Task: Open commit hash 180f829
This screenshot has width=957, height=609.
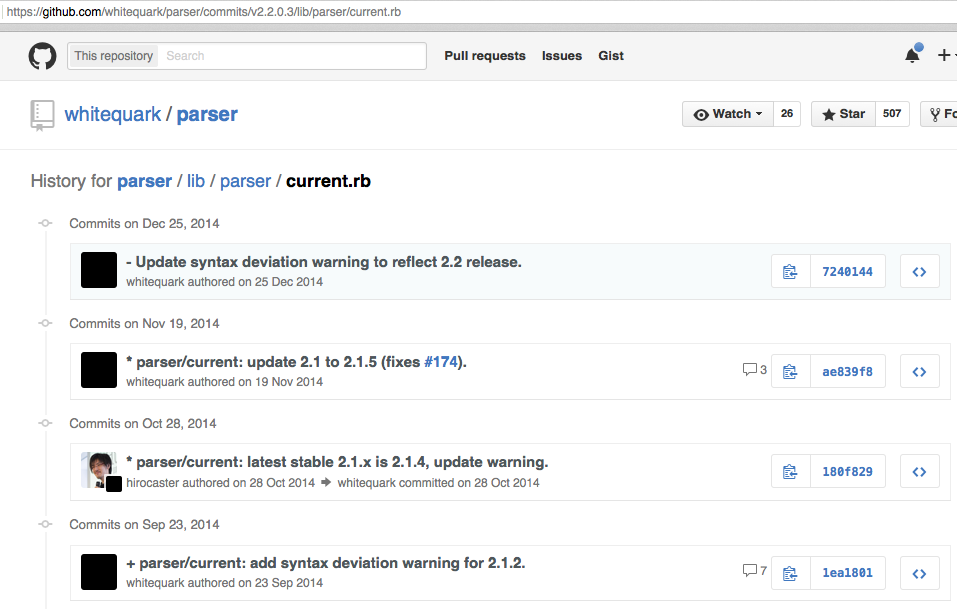Action: coord(847,471)
